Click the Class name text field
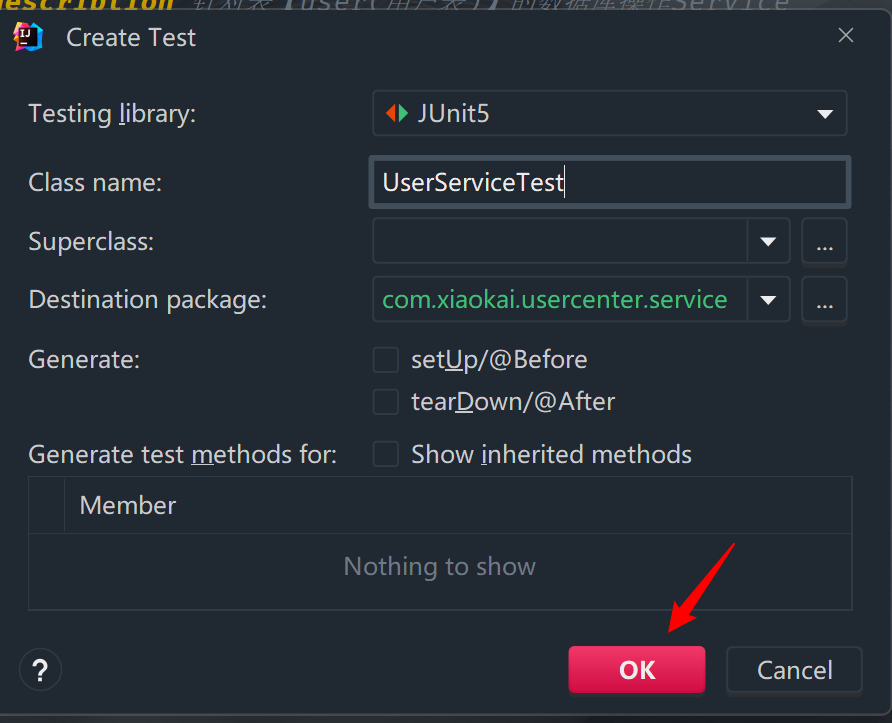 (x=609, y=183)
